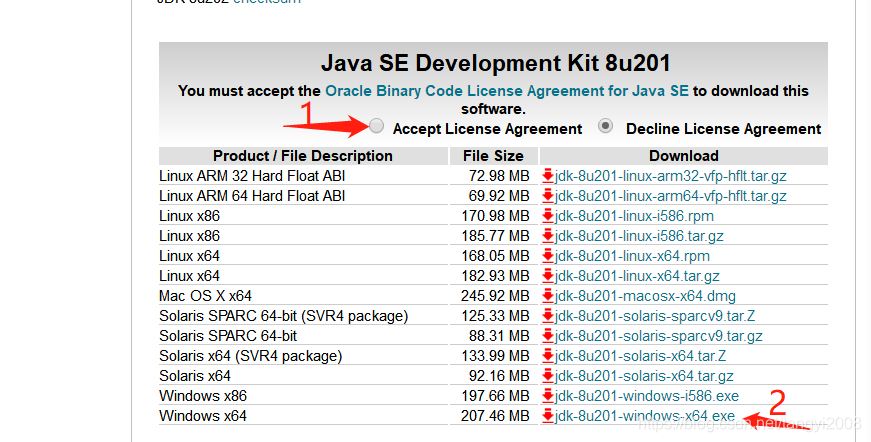Click the 197.66 MB file size

coord(495,396)
